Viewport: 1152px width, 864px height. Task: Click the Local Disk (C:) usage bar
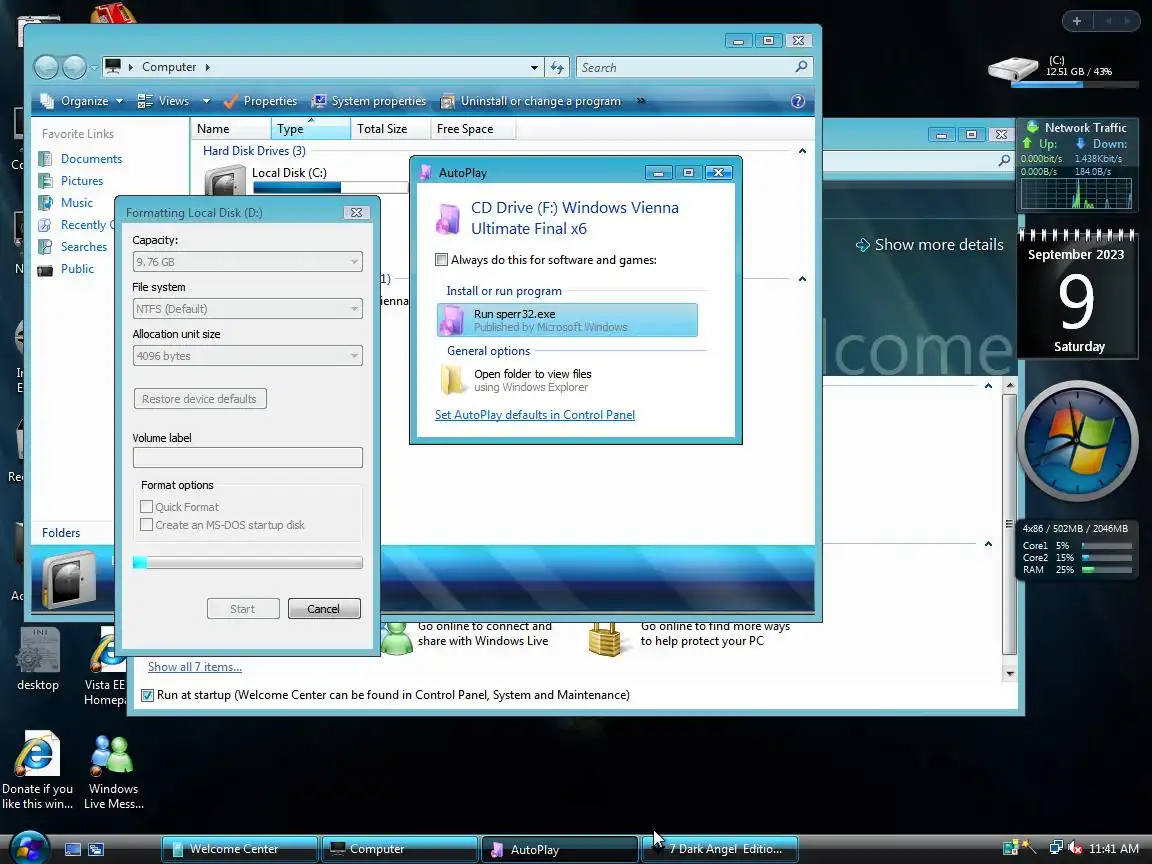click(330, 187)
